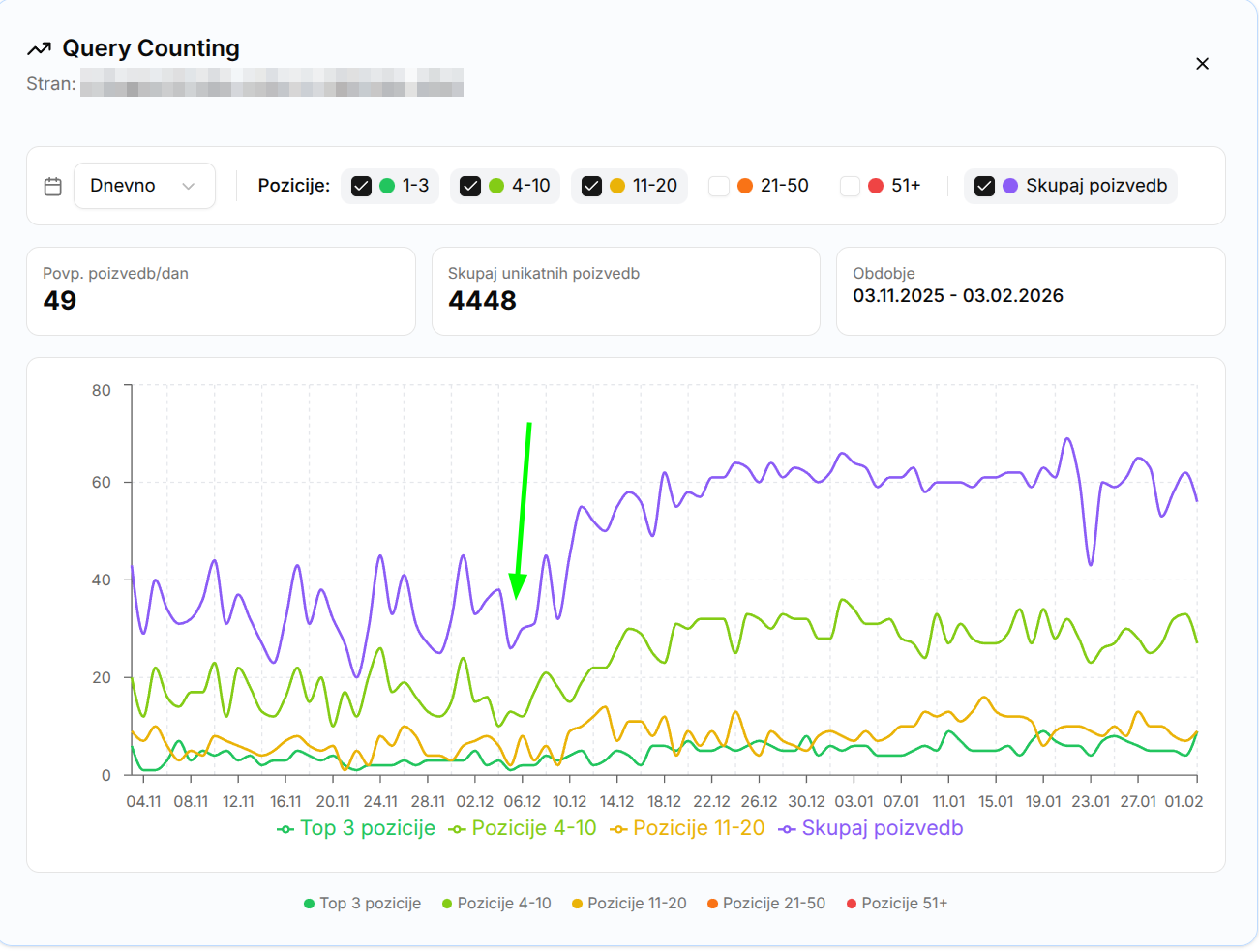The width and height of the screenshot is (1259, 952).
Task: Select the Skupaj poizvedb legend entry
Action: (x=870, y=828)
